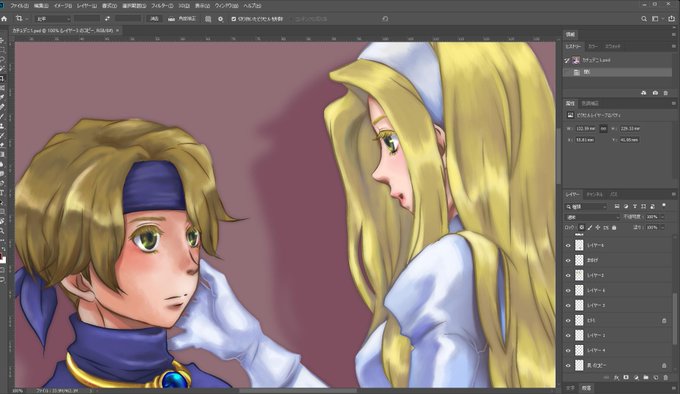Open crop overlay grid options
Viewport: 680px width, 394px height.
pyautogui.click(x=208, y=19)
